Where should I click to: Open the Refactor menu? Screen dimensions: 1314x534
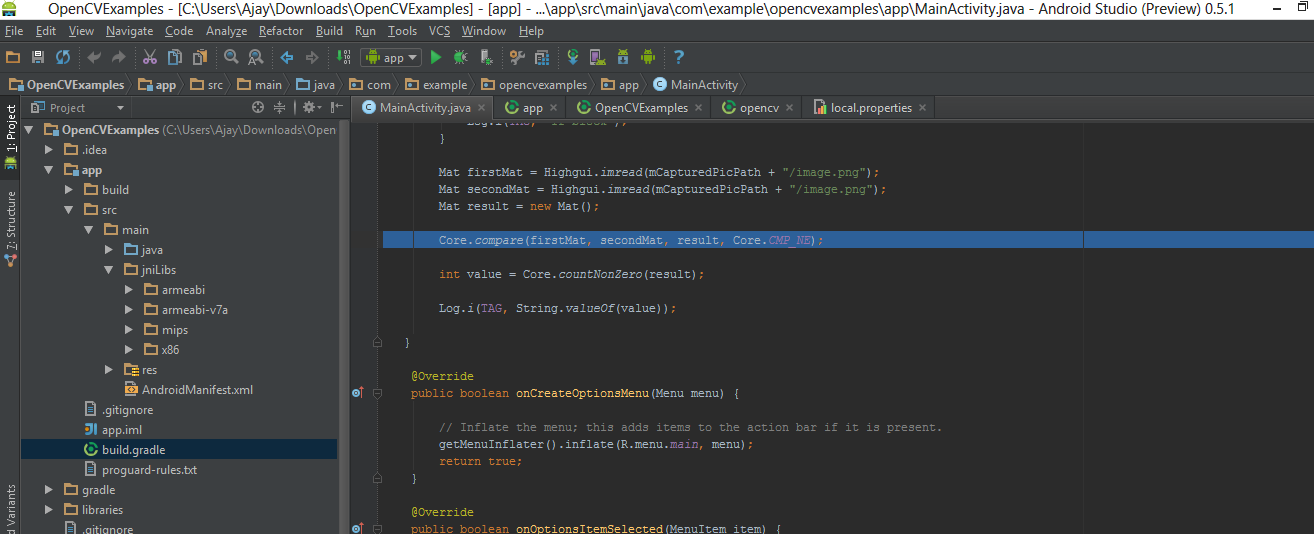(281, 31)
